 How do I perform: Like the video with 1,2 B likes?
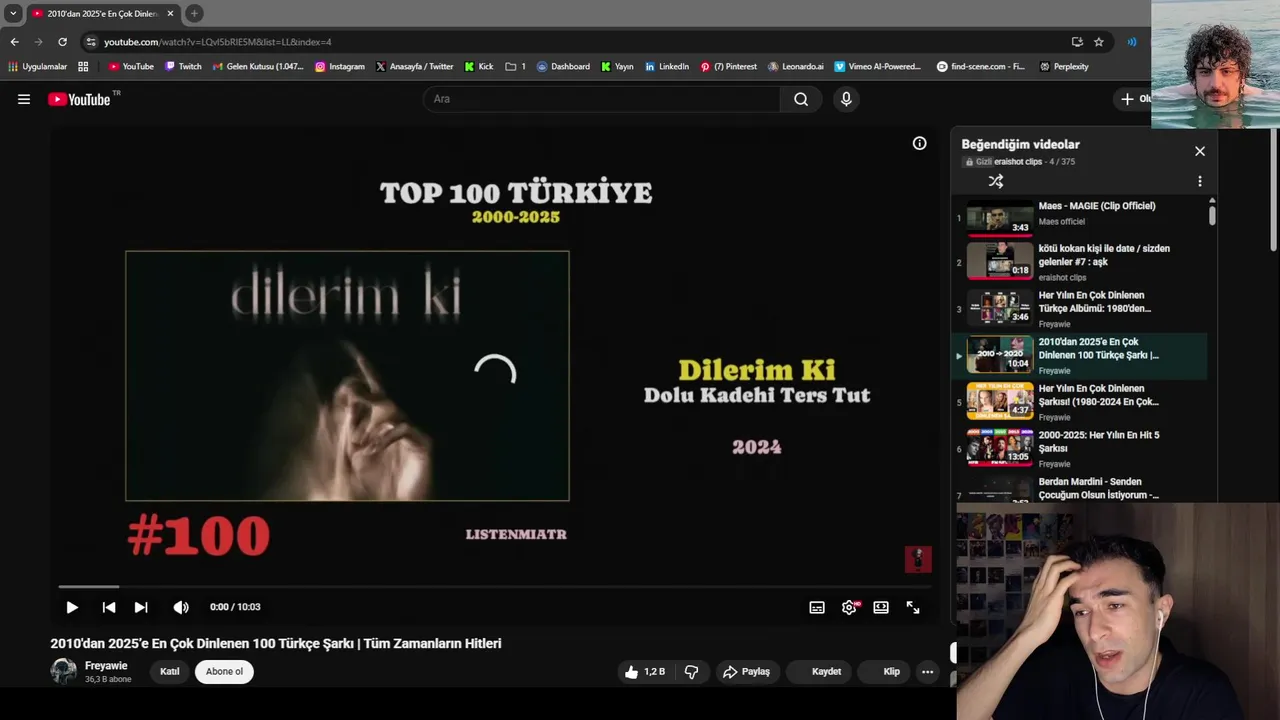(x=645, y=672)
